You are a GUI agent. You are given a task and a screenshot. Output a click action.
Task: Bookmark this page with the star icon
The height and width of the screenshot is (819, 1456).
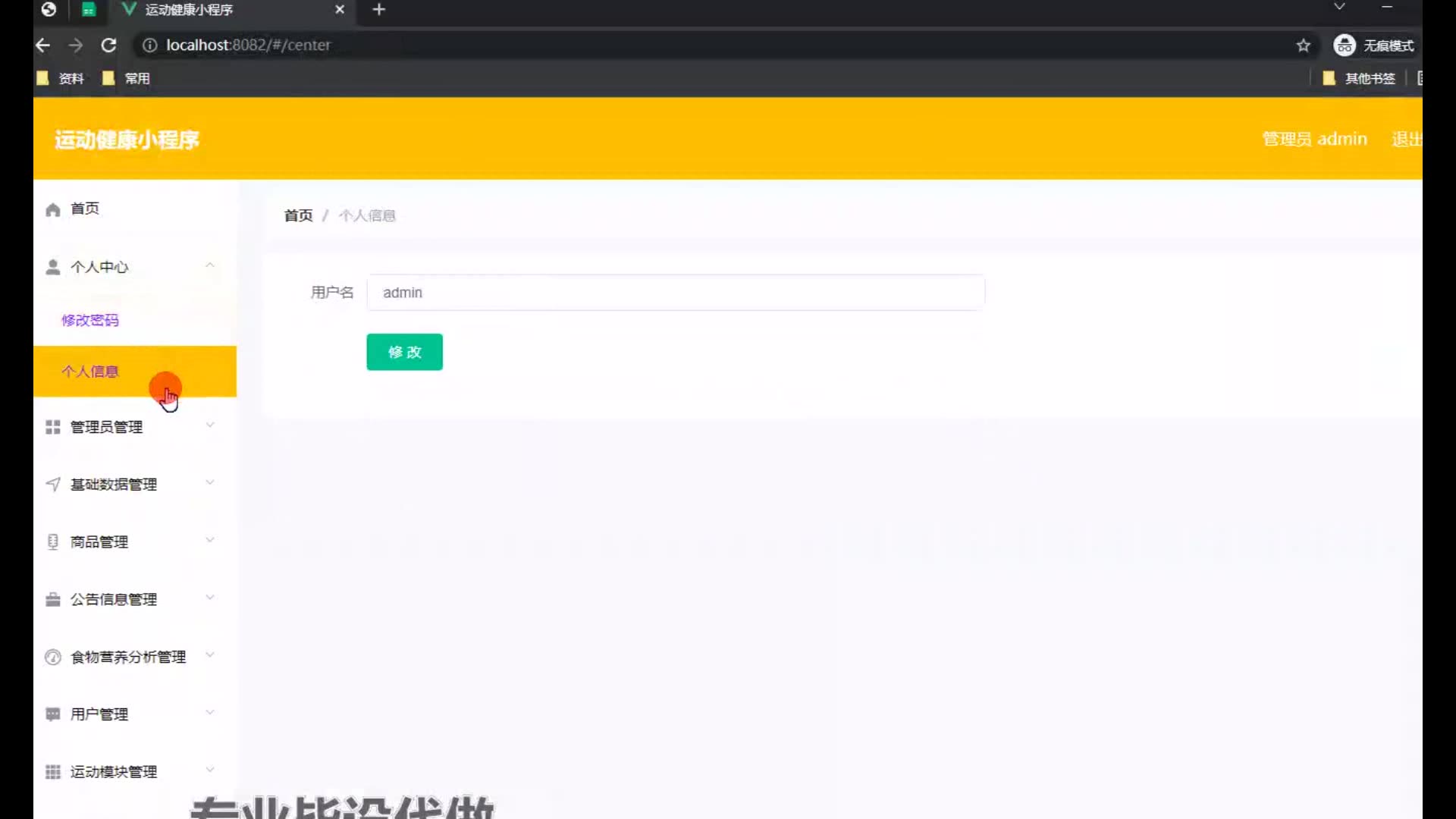(x=1303, y=45)
